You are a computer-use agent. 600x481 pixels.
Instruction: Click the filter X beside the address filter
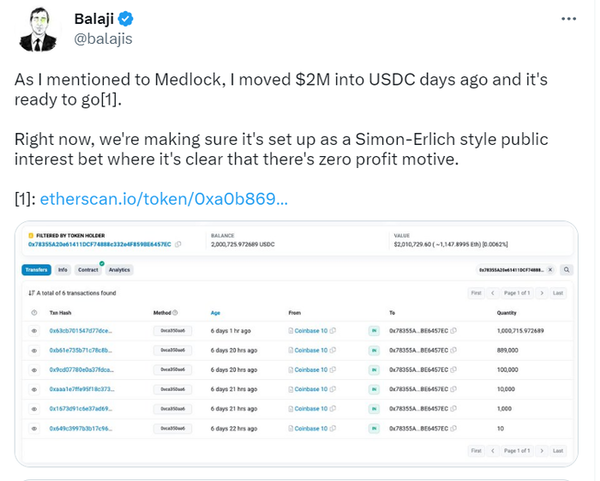point(551,270)
